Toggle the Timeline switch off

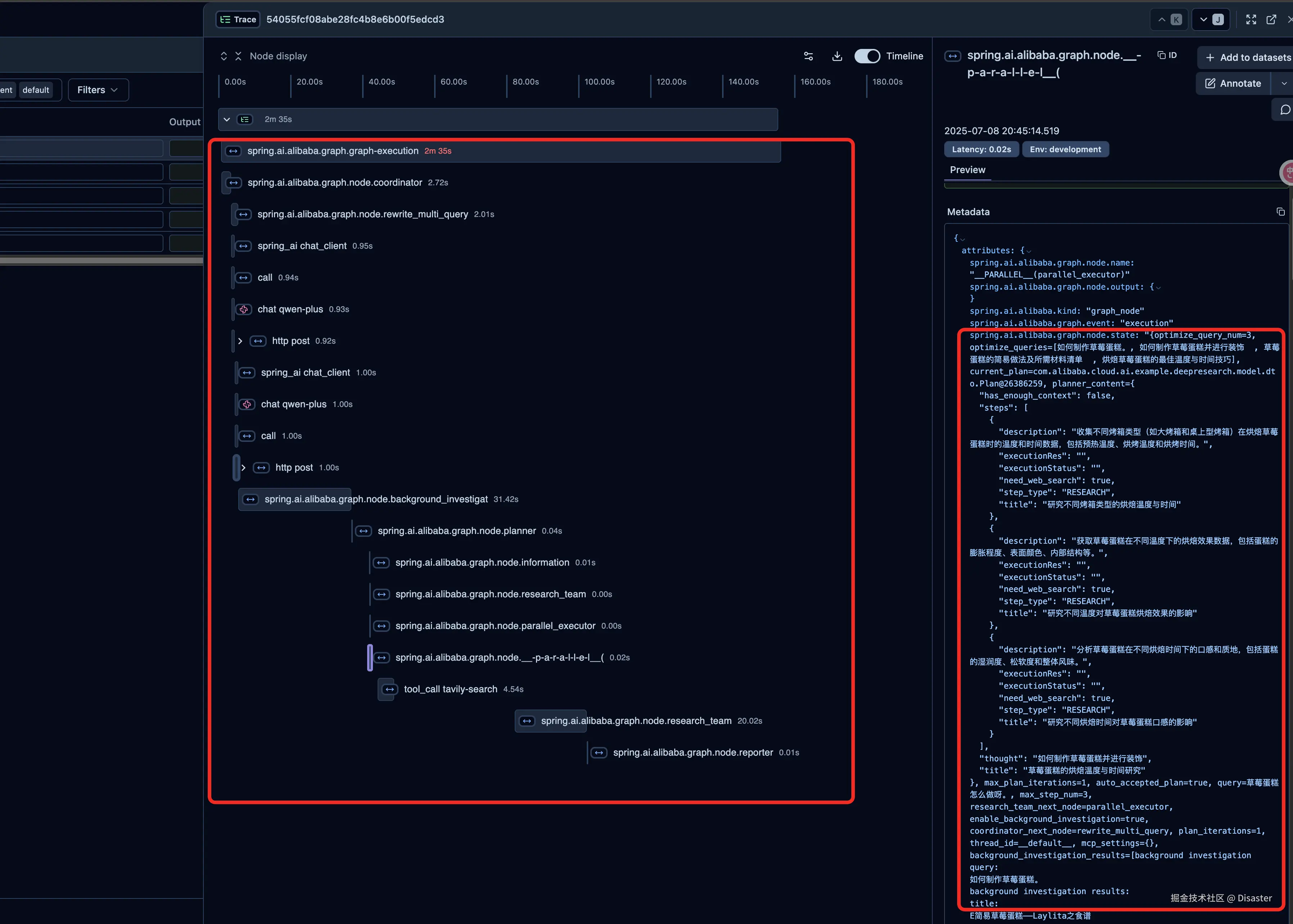coord(867,56)
